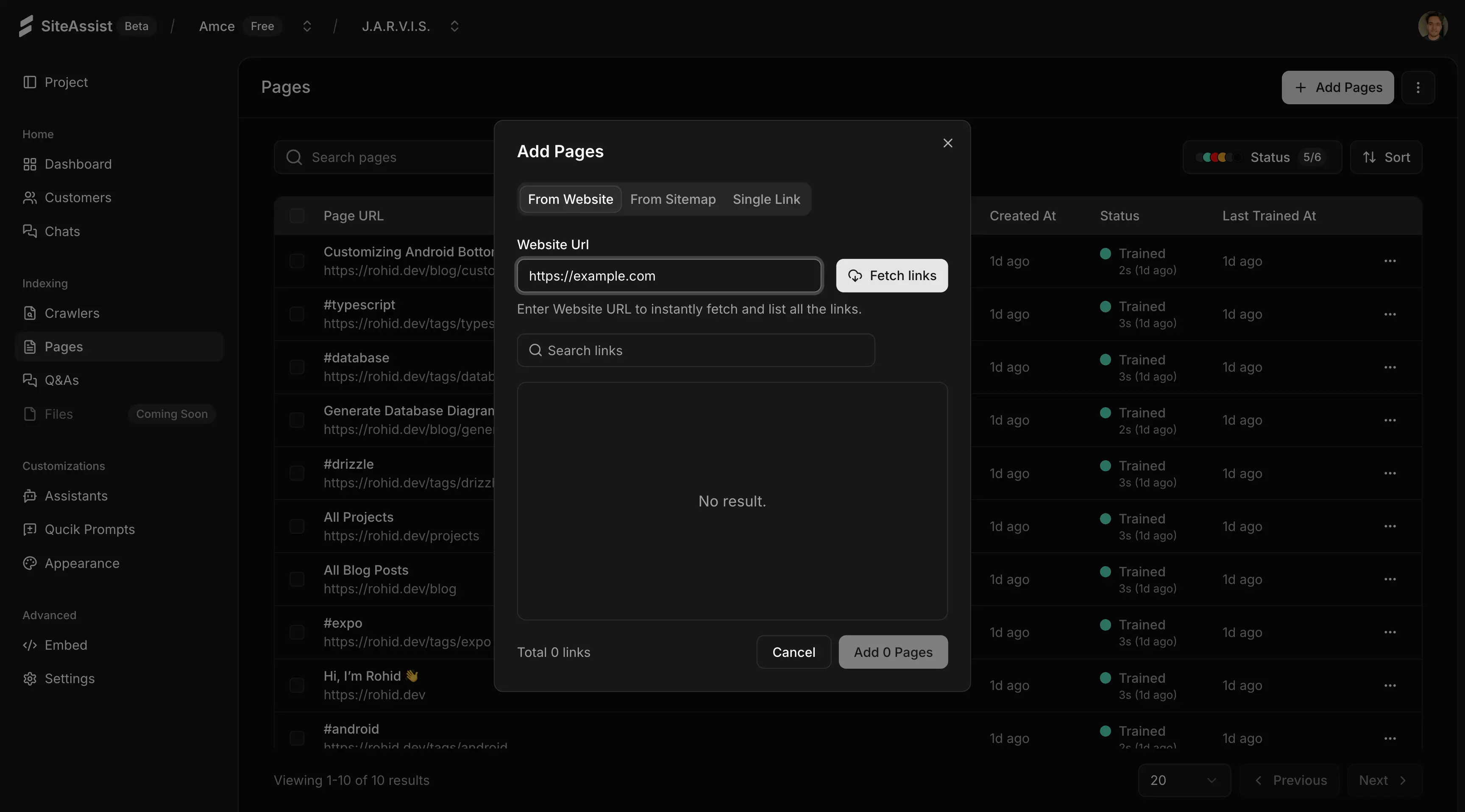Open the page size 20 dropdown
This screenshot has height=812, width=1465.
coord(1184,781)
